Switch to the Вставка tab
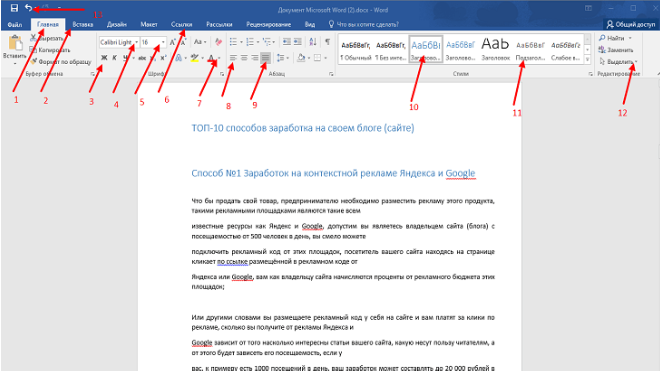 [82, 24]
